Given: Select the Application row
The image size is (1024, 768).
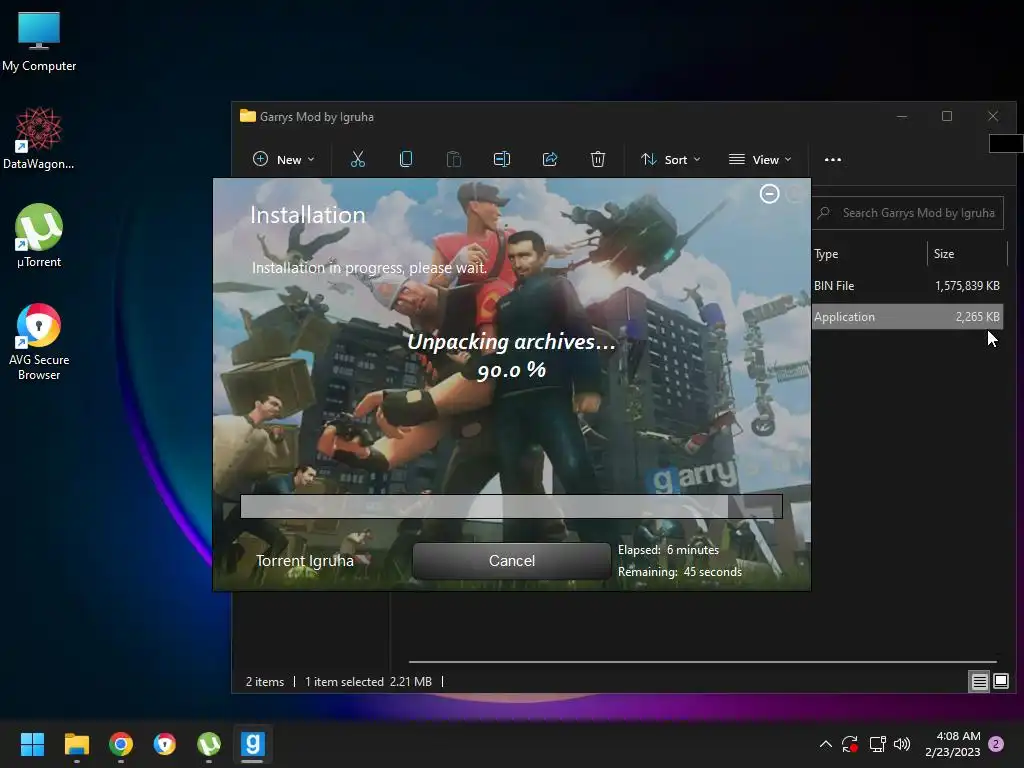Looking at the screenshot, I should (908, 317).
